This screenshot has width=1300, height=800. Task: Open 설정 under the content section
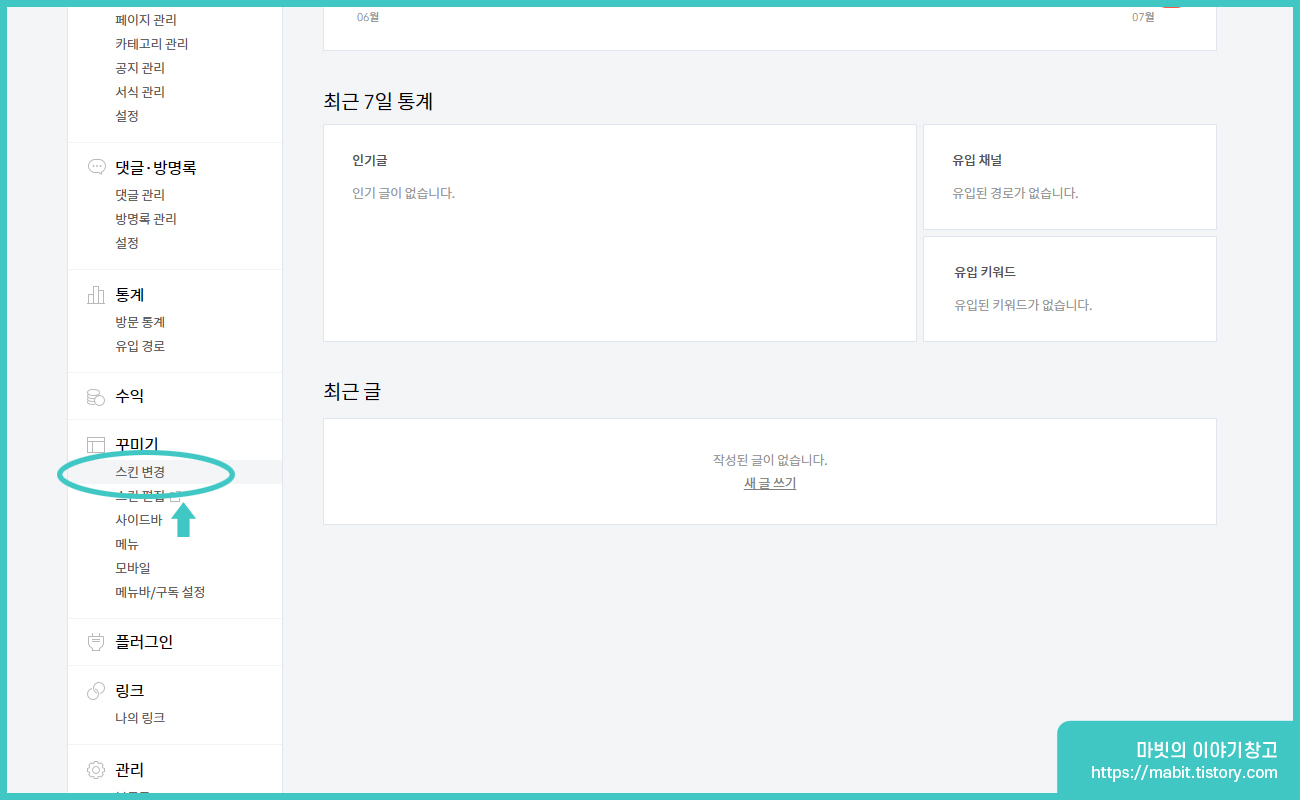(x=127, y=116)
